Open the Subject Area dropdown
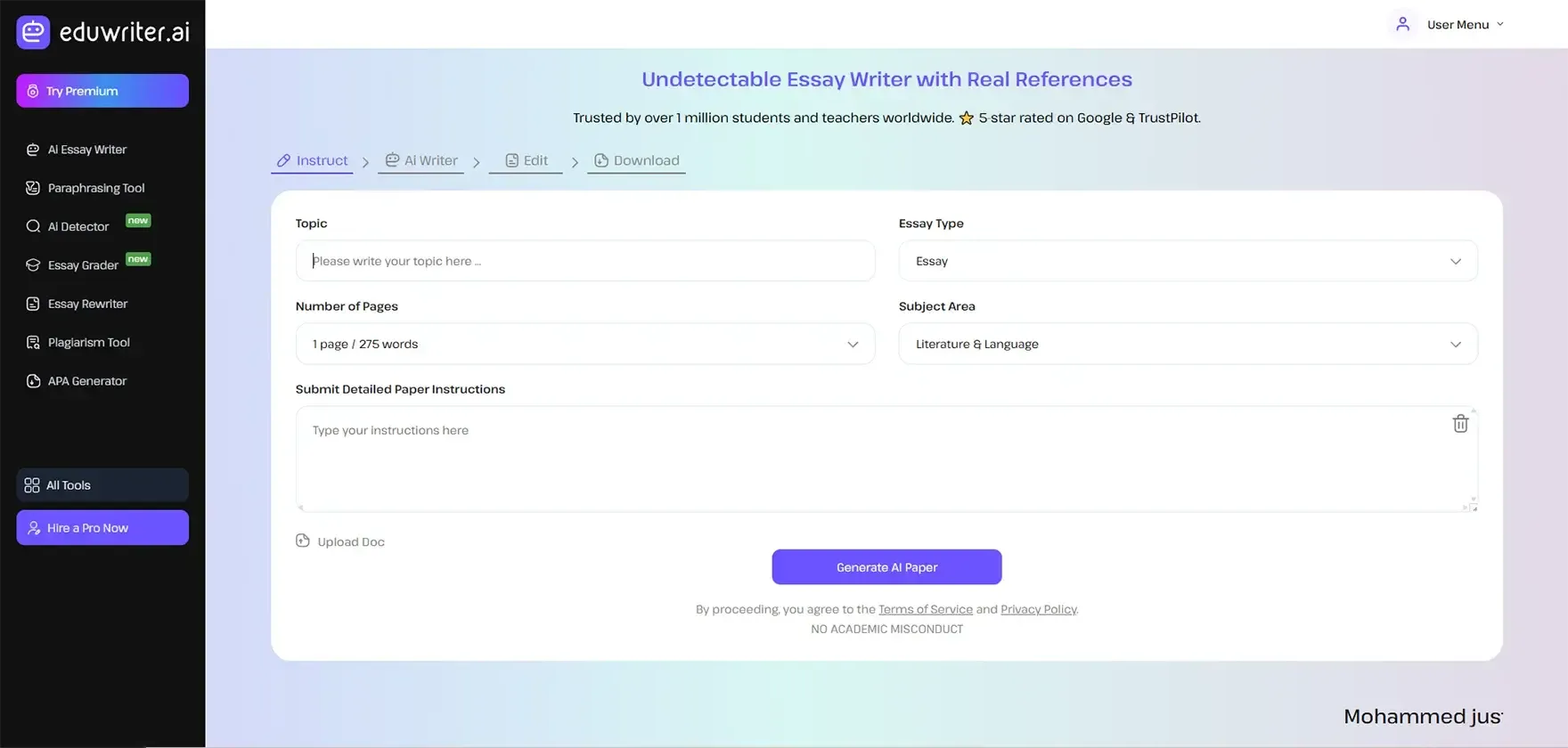Screen dimensions: 1568x748 tap(1187, 344)
